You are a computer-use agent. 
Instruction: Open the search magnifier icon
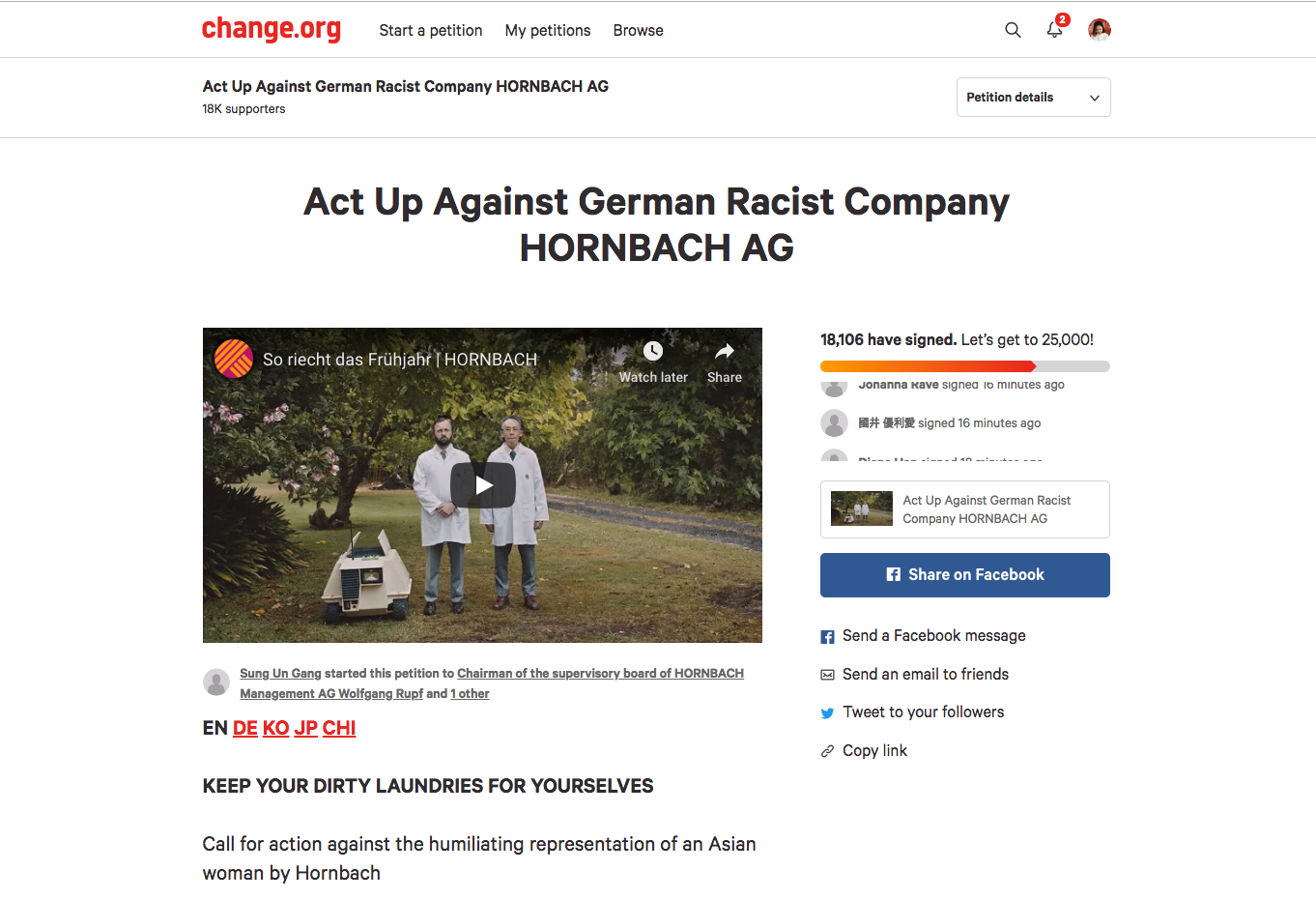pyautogui.click(x=1013, y=30)
